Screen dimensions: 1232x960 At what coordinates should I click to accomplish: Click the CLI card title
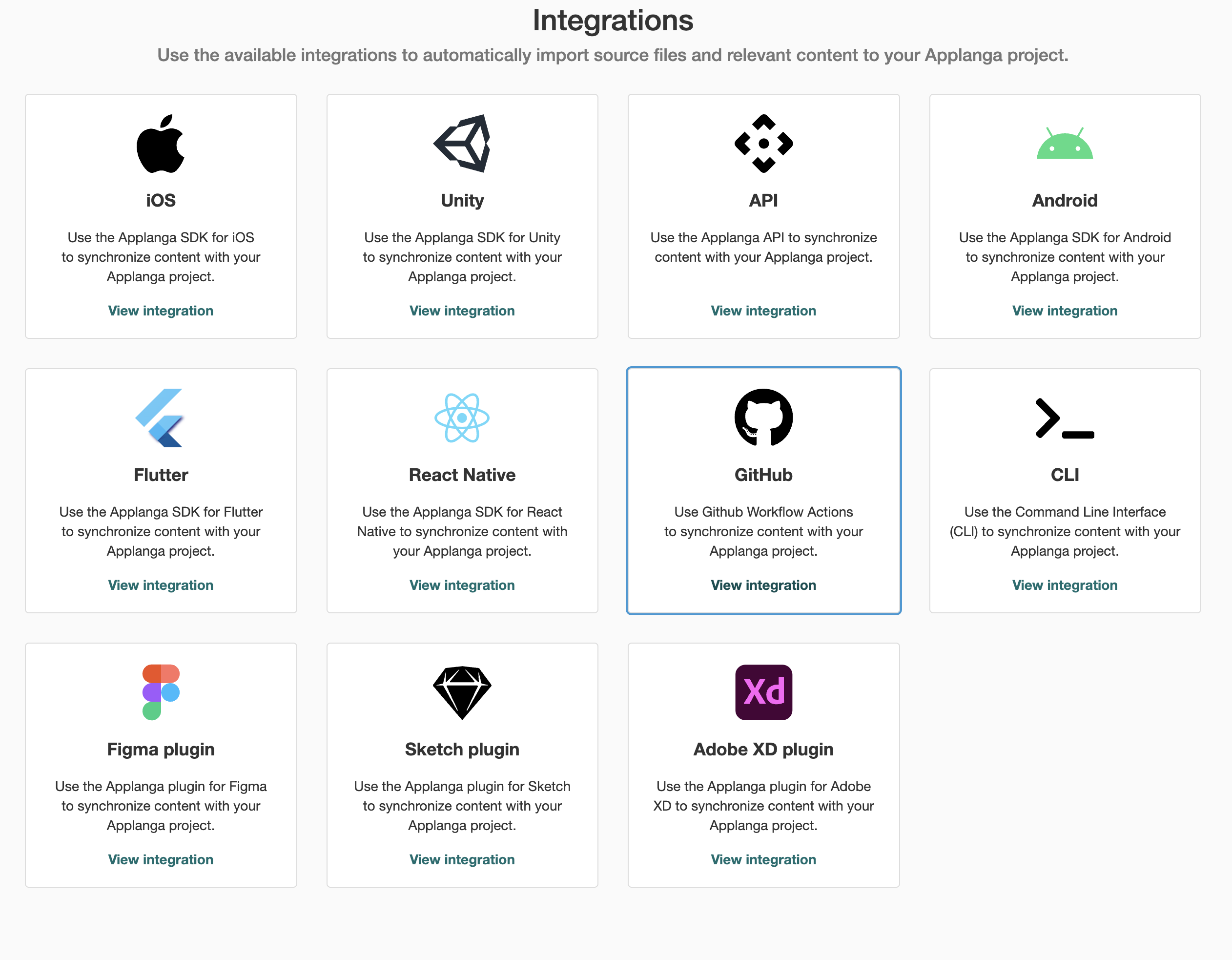[x=1065, y=475]
